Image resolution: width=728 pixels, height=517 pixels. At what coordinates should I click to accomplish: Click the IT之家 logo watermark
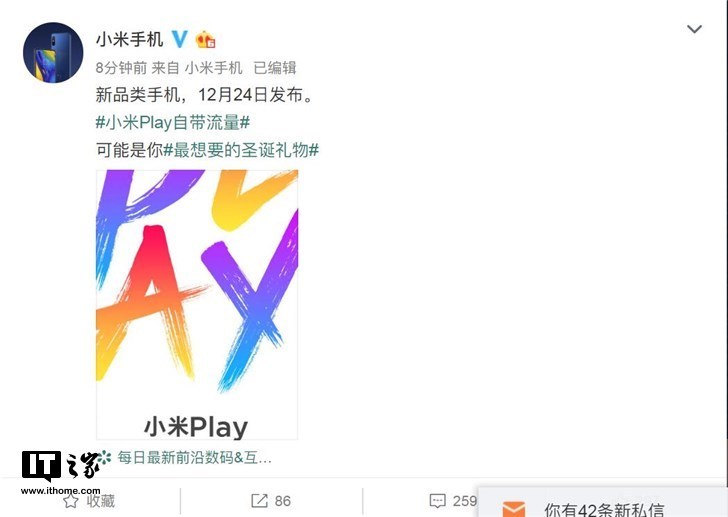pos(60,472)
